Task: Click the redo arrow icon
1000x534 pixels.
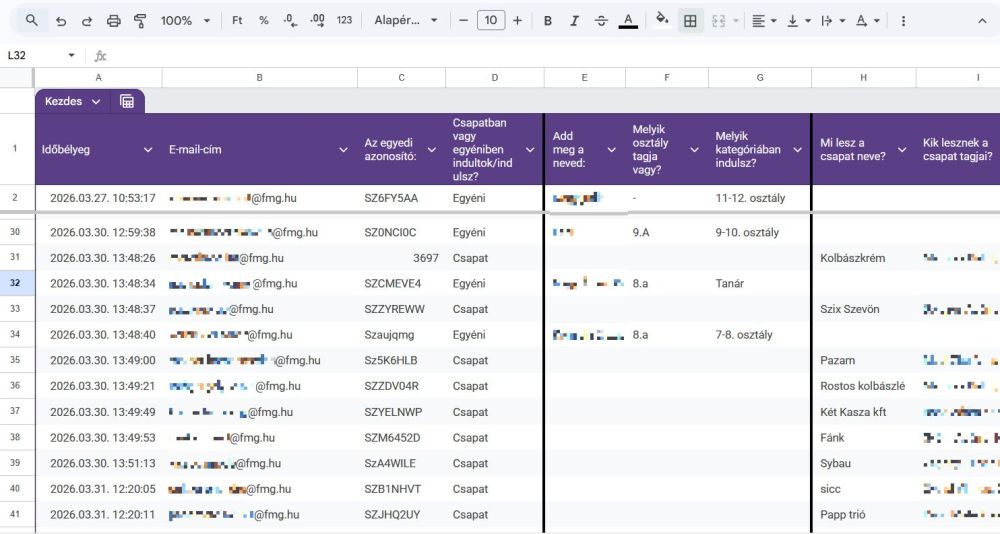Action: (x=87, y=20)
